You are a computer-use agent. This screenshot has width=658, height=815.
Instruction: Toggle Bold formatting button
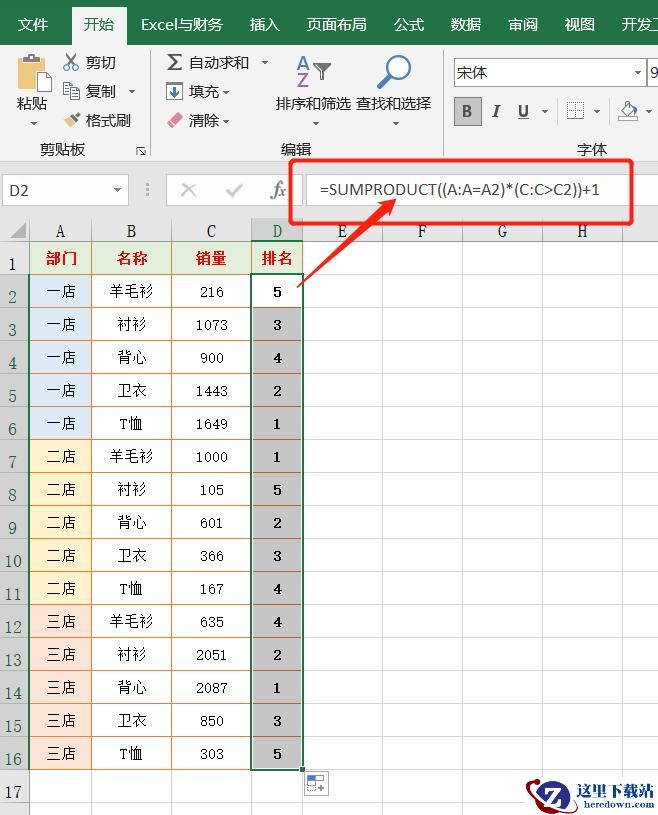pyautogui.click(x=467, y=111)
